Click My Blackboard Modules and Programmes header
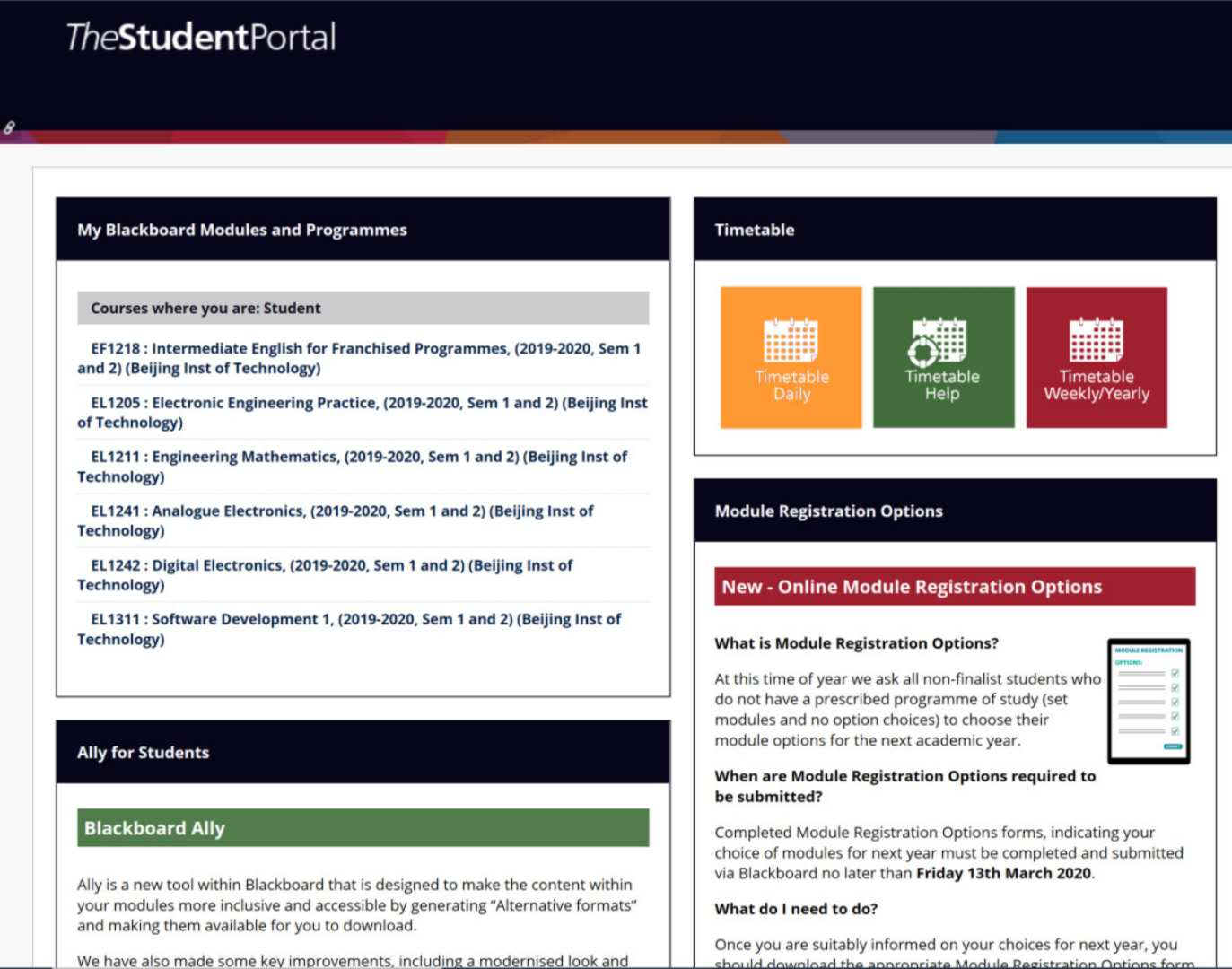 click(x=242, y=230)
